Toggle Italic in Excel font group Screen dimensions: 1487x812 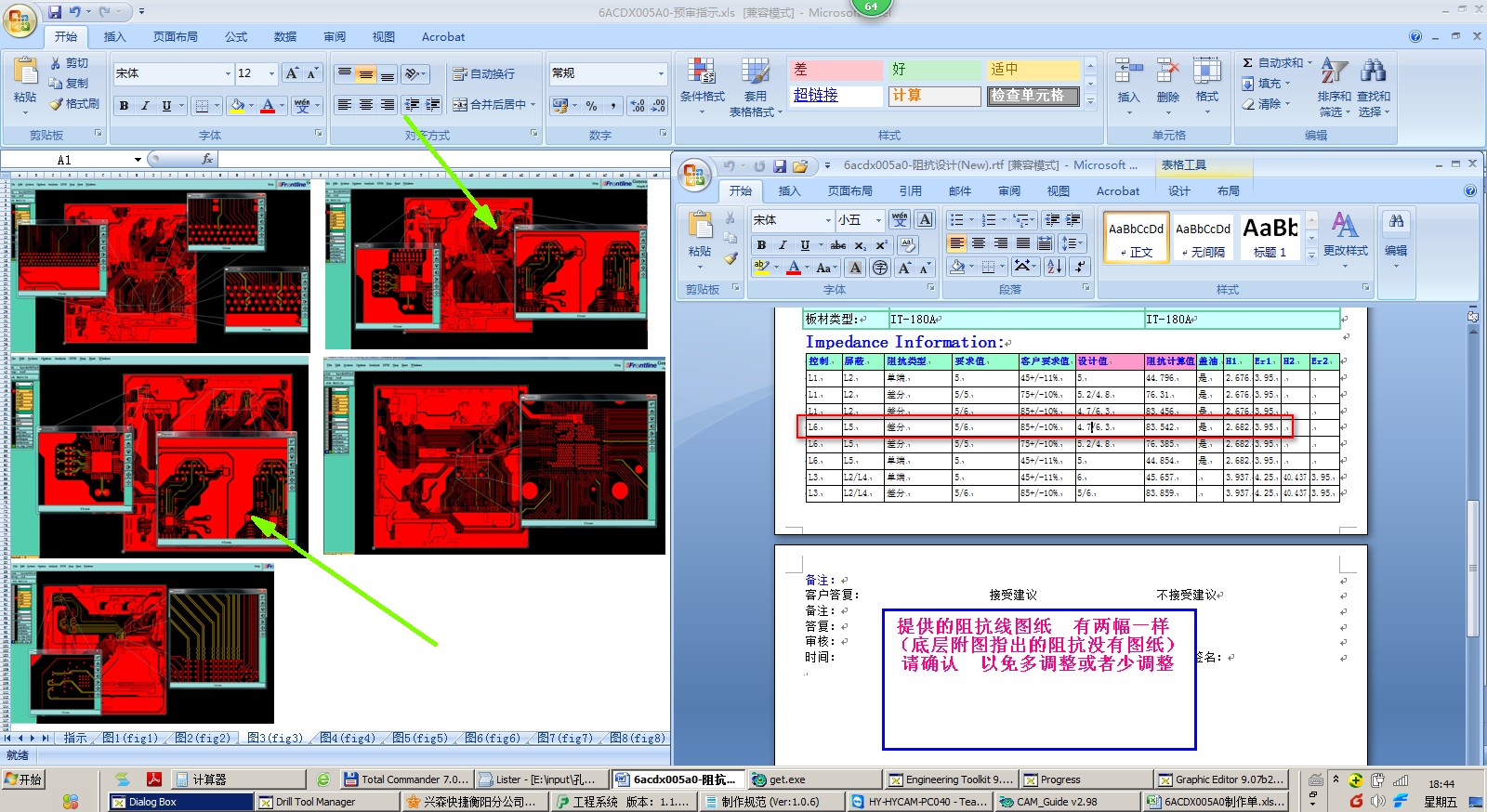point(145,106)
